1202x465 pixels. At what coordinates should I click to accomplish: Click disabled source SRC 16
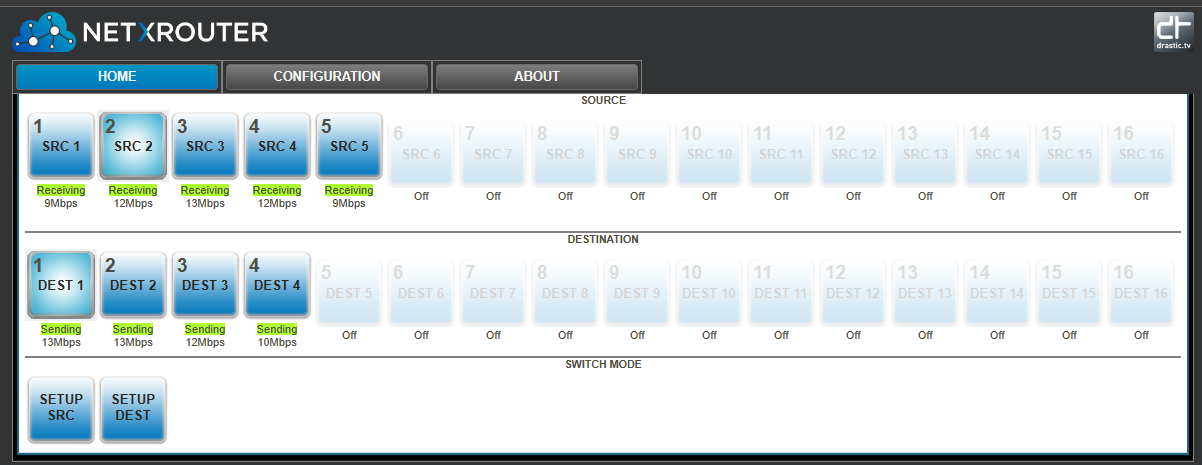pos(1141,153)
